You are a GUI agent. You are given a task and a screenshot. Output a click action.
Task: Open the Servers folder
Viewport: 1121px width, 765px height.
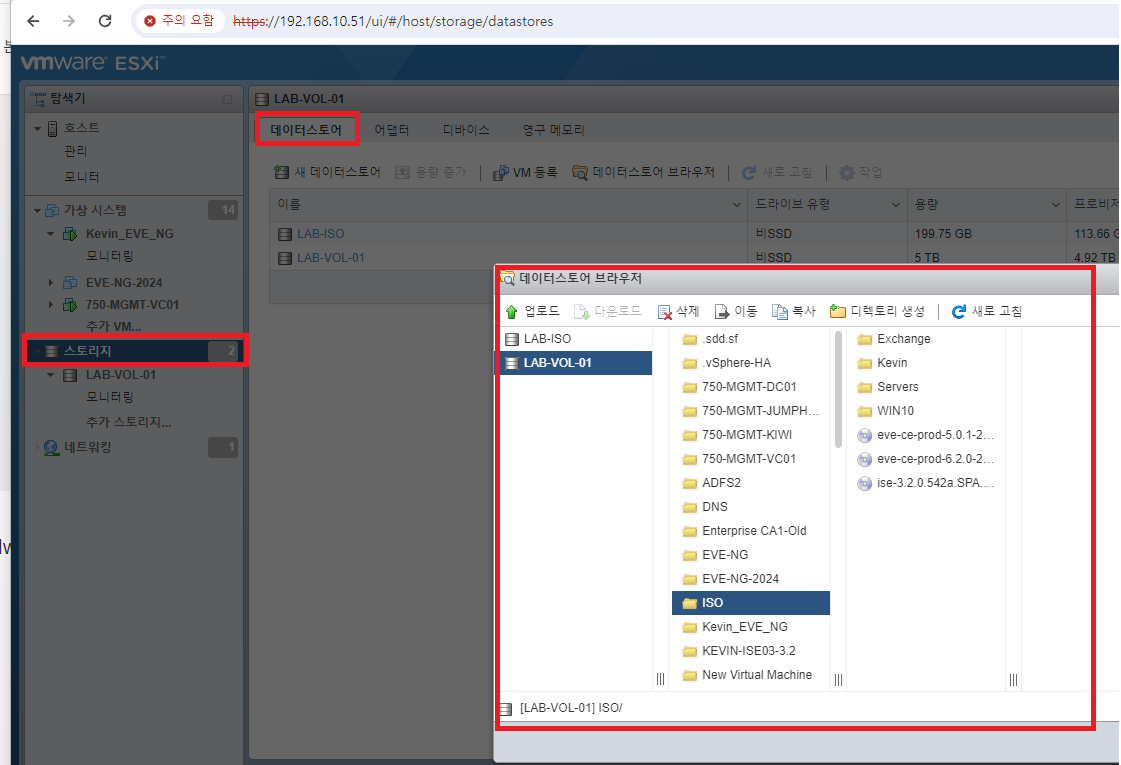tap(927, 387)
